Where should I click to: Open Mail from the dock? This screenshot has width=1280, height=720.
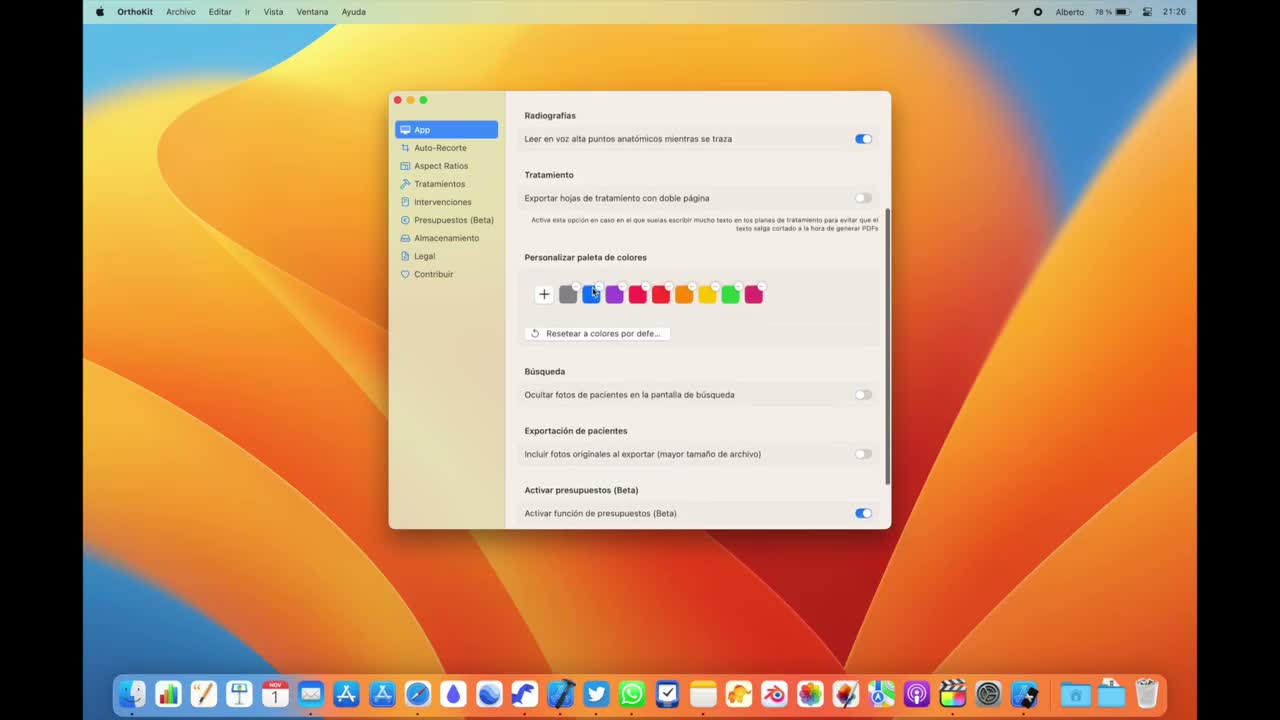click(311, 693)
